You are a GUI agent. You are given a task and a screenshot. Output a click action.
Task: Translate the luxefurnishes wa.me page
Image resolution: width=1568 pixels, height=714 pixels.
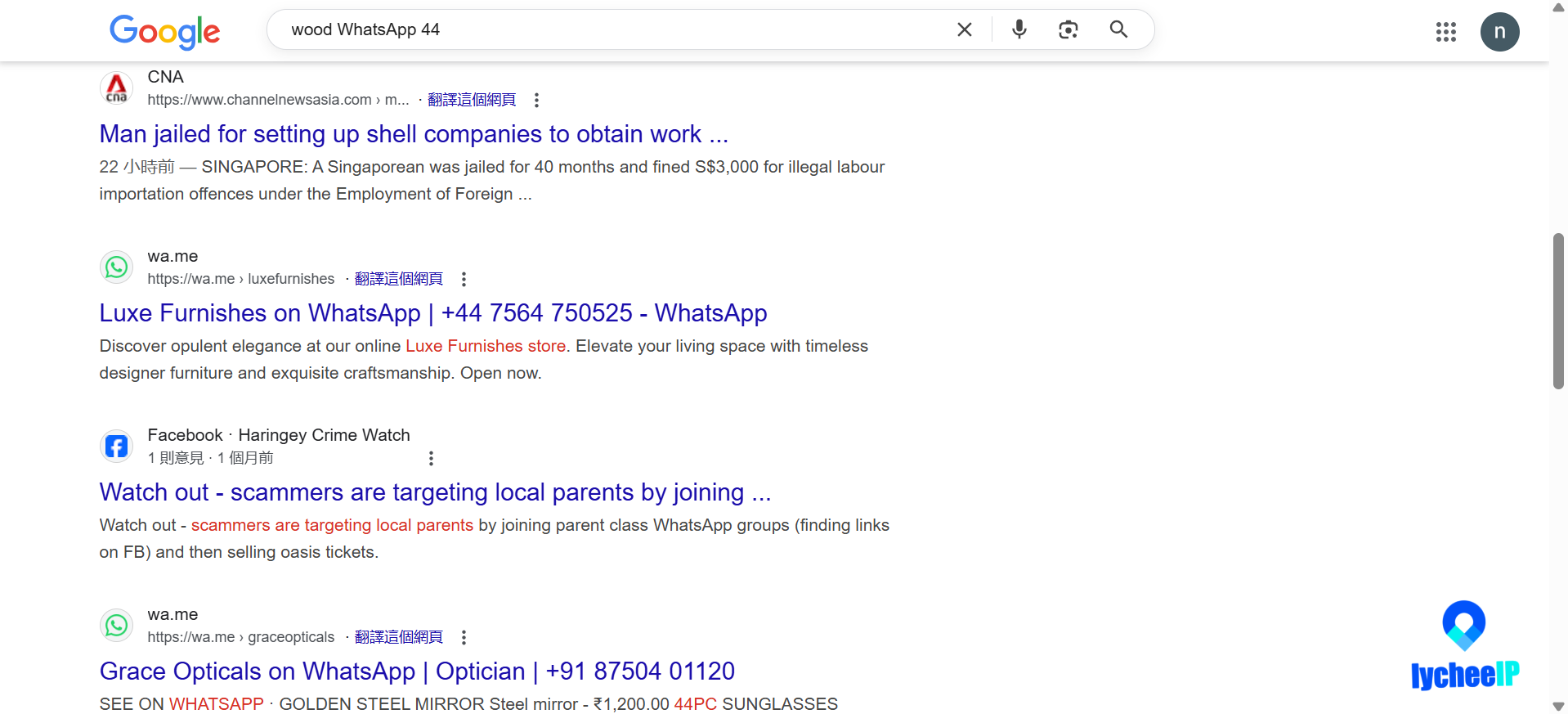pyautogui.click(x=399, y=279)
